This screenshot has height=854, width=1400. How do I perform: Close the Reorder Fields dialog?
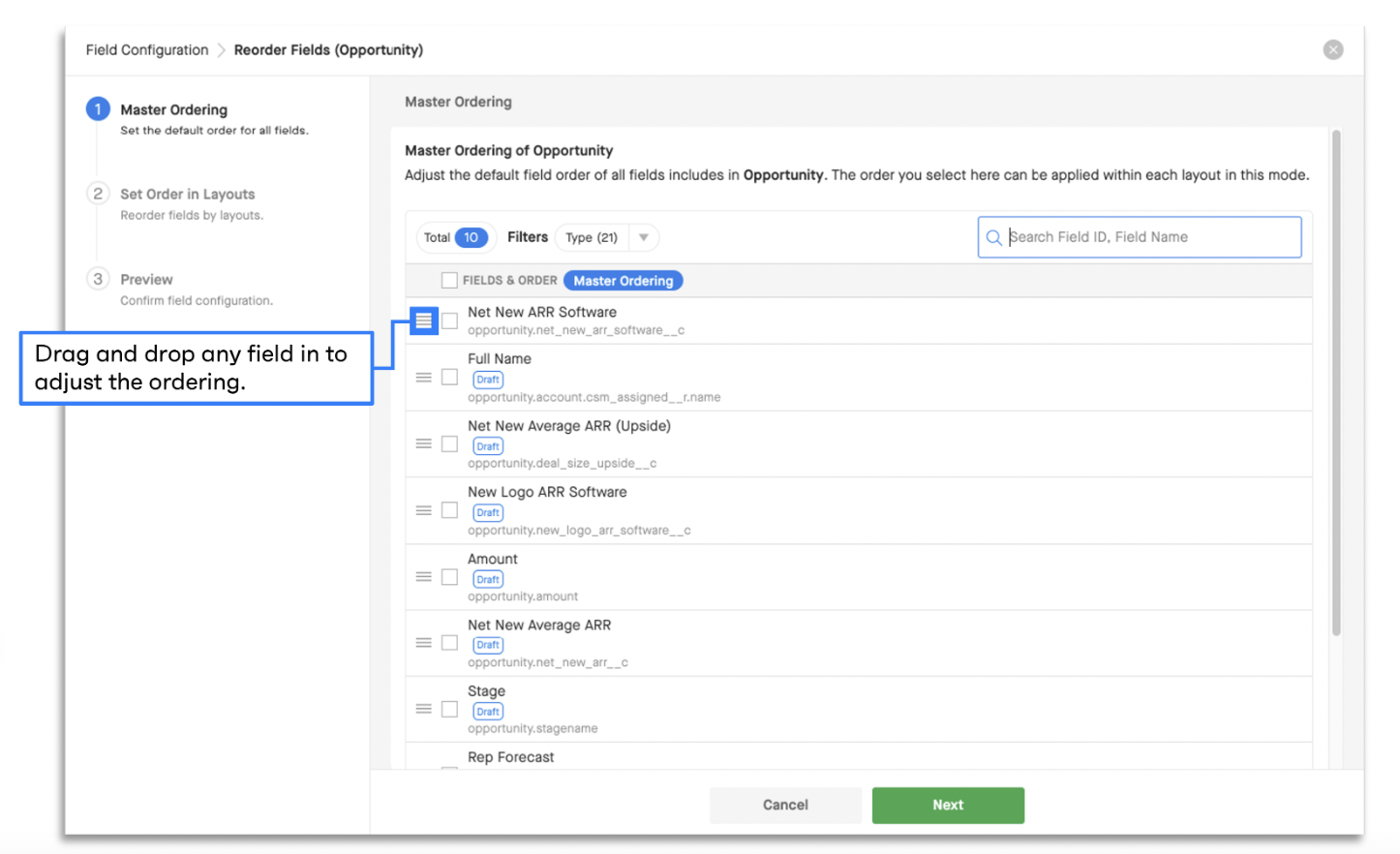pos(1333,49)
